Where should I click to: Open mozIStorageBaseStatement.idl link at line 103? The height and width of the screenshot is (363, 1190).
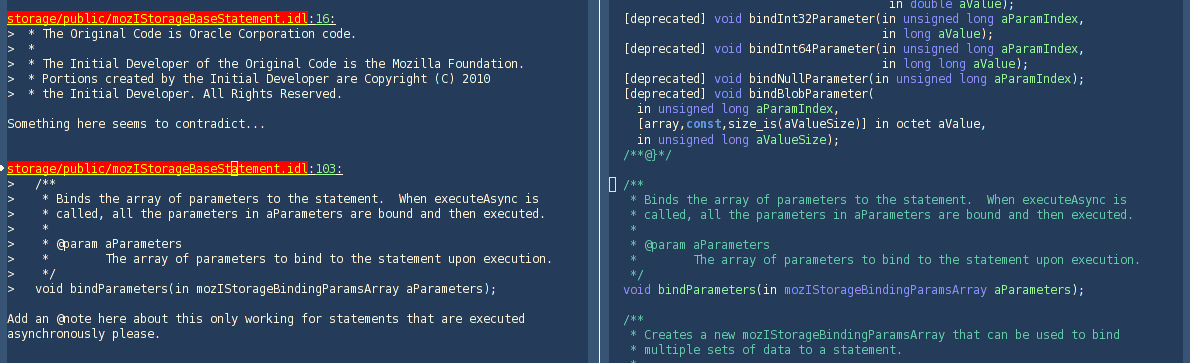click(x=158, y=169)
